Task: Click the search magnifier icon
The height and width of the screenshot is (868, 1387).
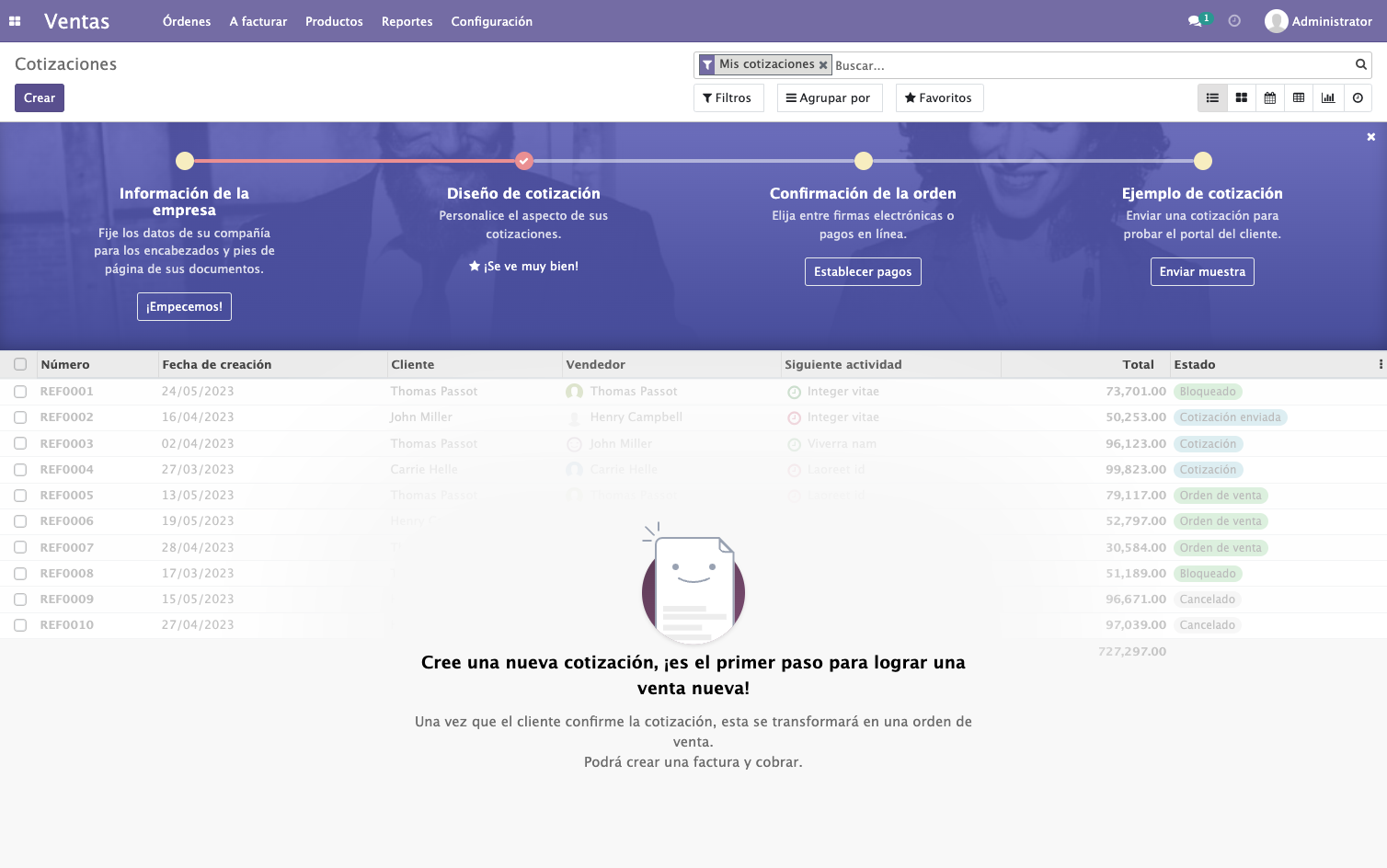Action: pos(1360,64)
